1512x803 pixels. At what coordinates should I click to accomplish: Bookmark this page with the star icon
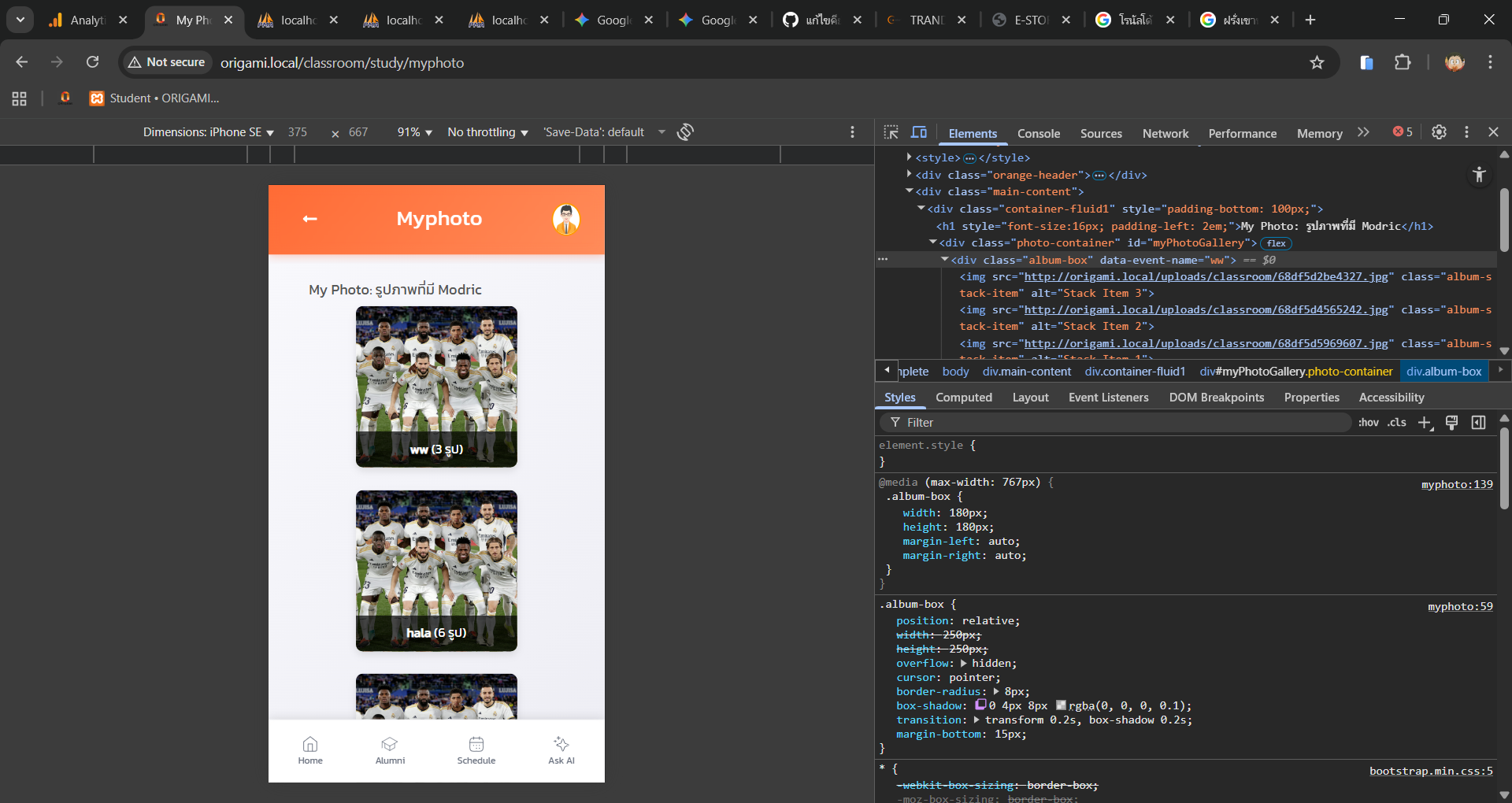(x=1317, y=62)
